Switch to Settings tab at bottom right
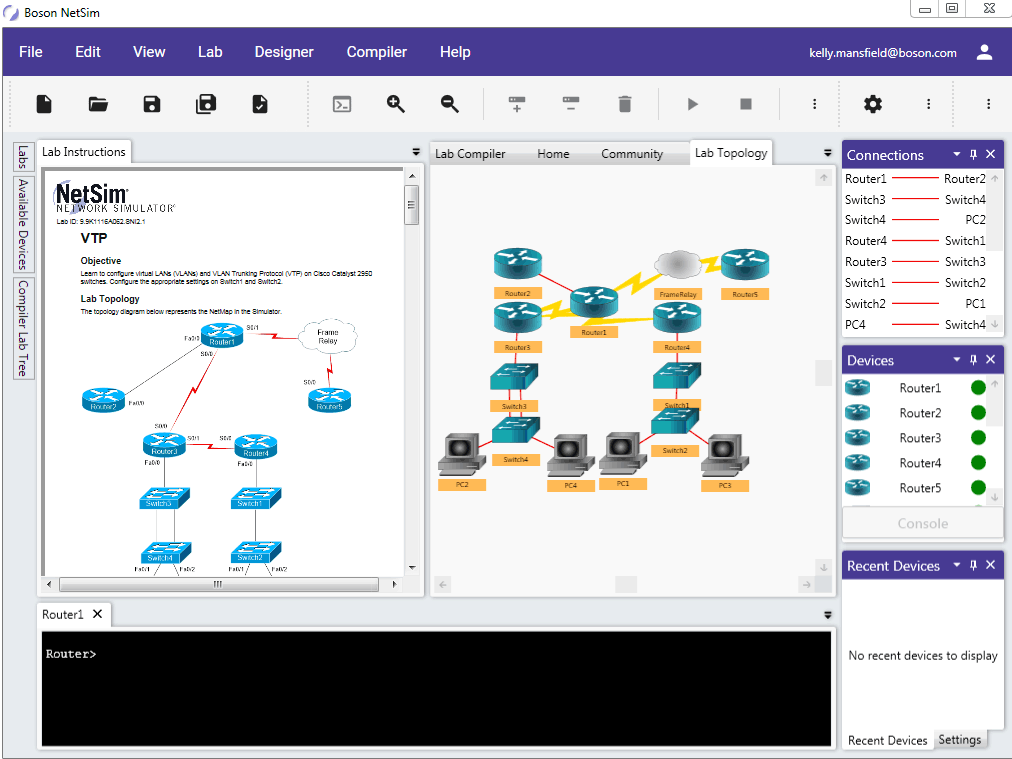This screenshot has width=1012, height=759. pos(959,740)
